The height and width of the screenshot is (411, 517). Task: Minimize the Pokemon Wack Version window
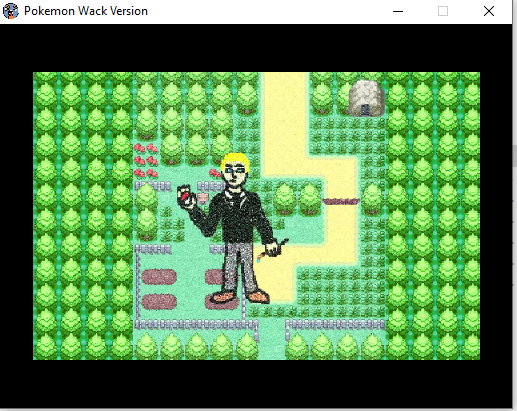pos(398,11)
